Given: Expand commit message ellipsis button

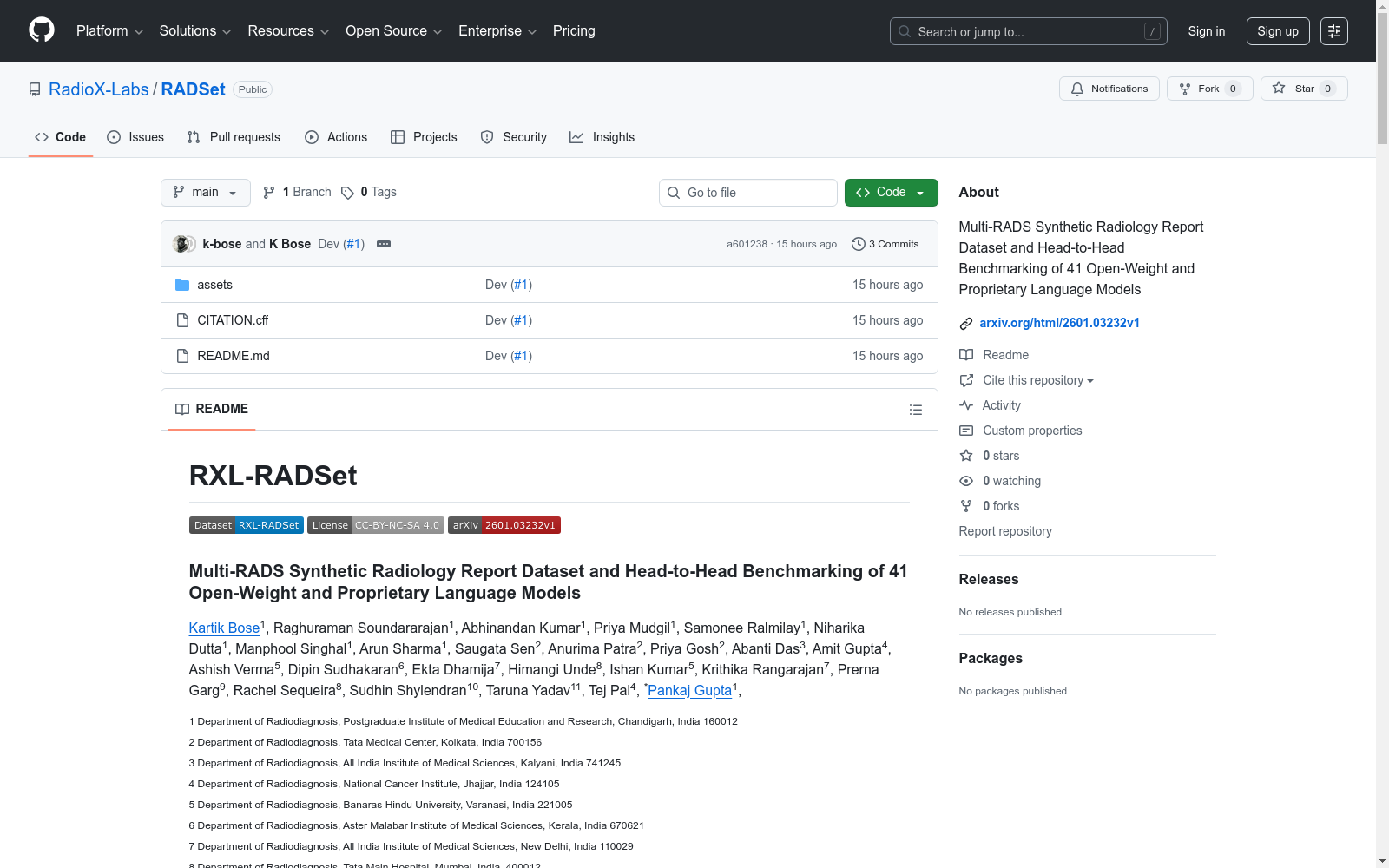Looking at the screenshot, I should click(384, 244).
